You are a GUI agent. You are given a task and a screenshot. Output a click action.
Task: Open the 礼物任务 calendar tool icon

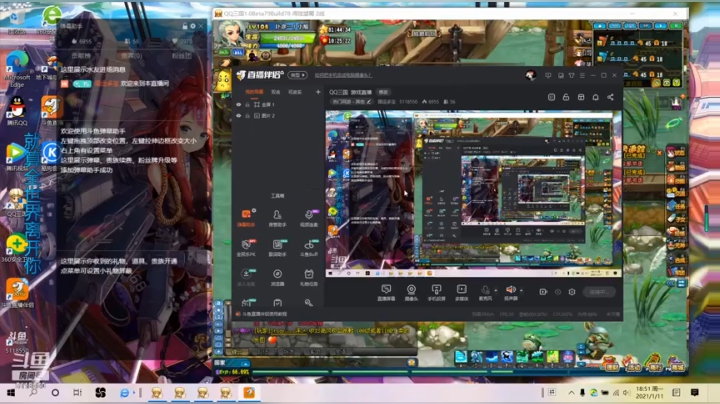pos(309,277)
